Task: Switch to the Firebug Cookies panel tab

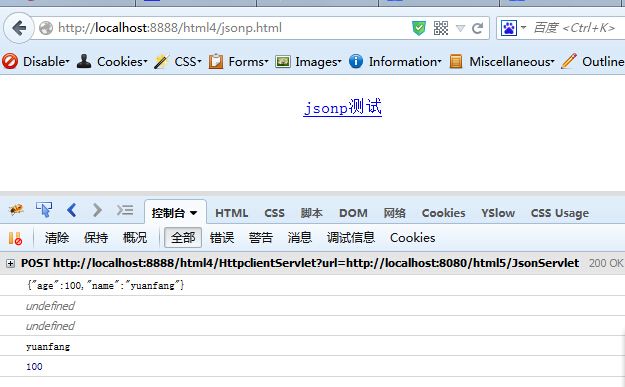Action: point(444,213)
